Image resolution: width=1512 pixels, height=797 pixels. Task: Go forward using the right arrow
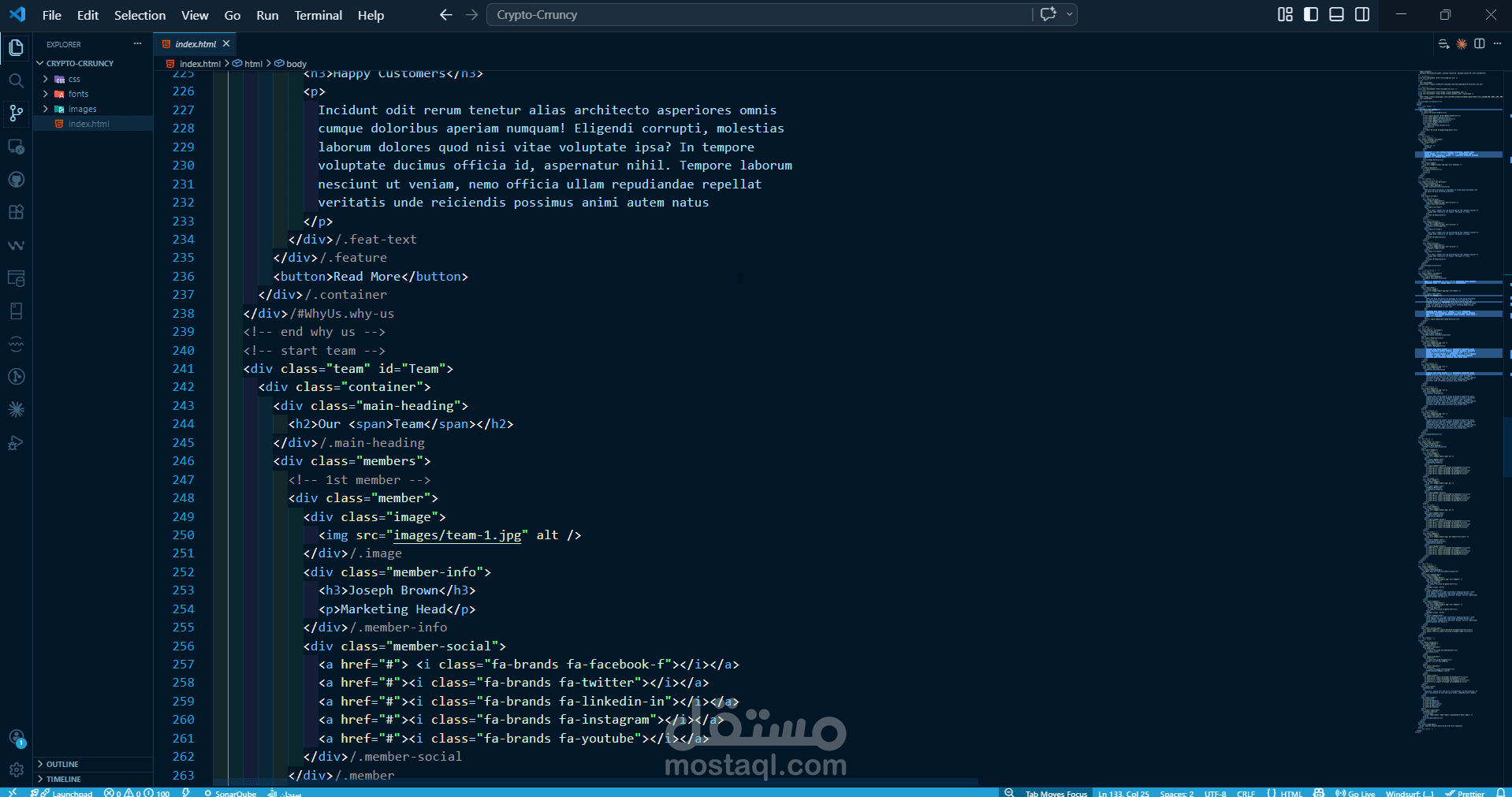pyautogui.click(x=471, y=15)
